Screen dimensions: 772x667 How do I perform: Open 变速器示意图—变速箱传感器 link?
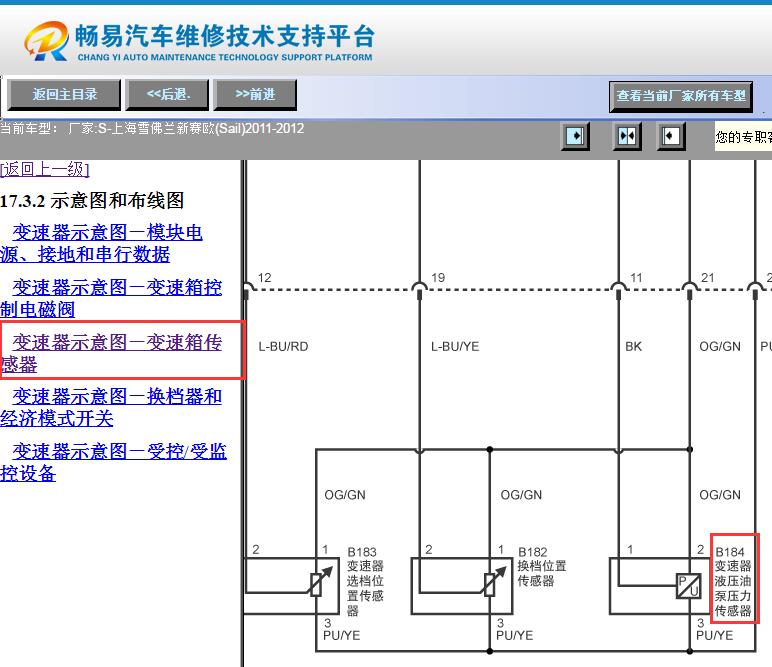[111, 353]
